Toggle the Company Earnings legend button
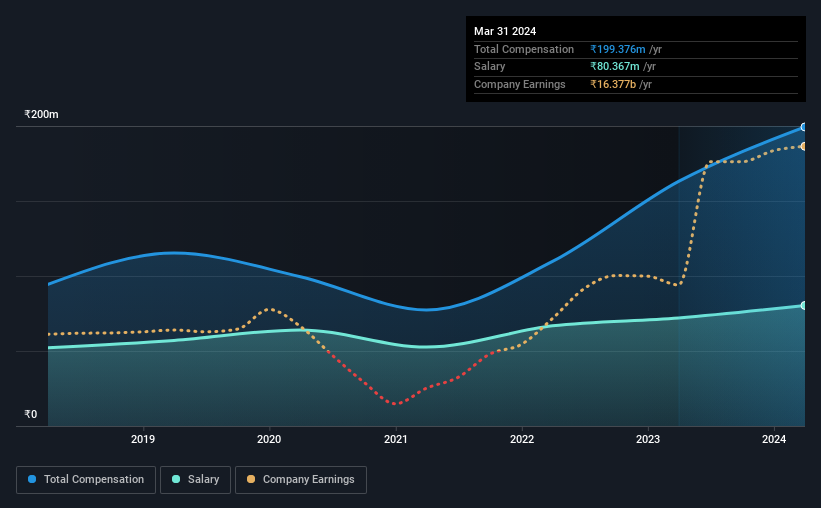 click(x=301, y=480)
